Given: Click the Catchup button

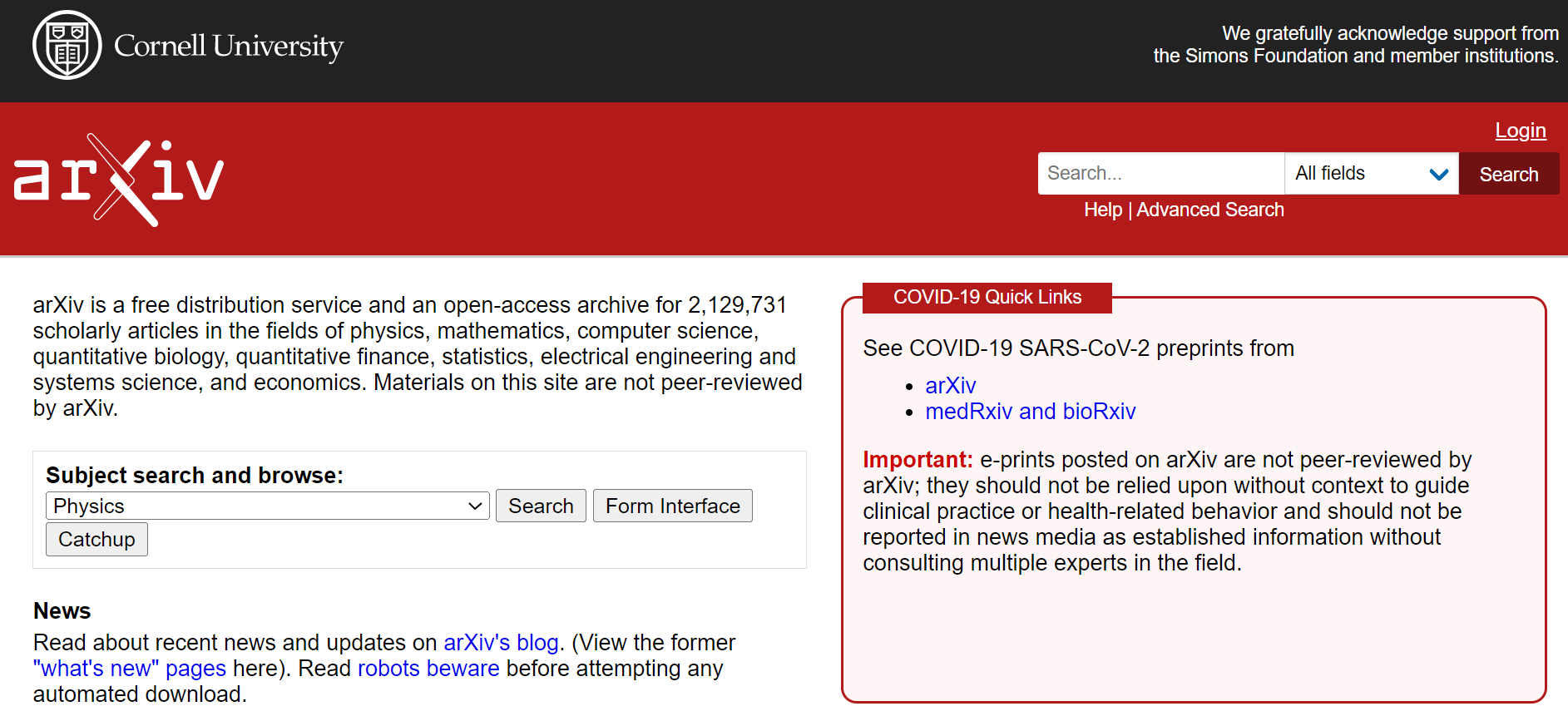Looking at the screenshot, I should (x=96, y=539).
